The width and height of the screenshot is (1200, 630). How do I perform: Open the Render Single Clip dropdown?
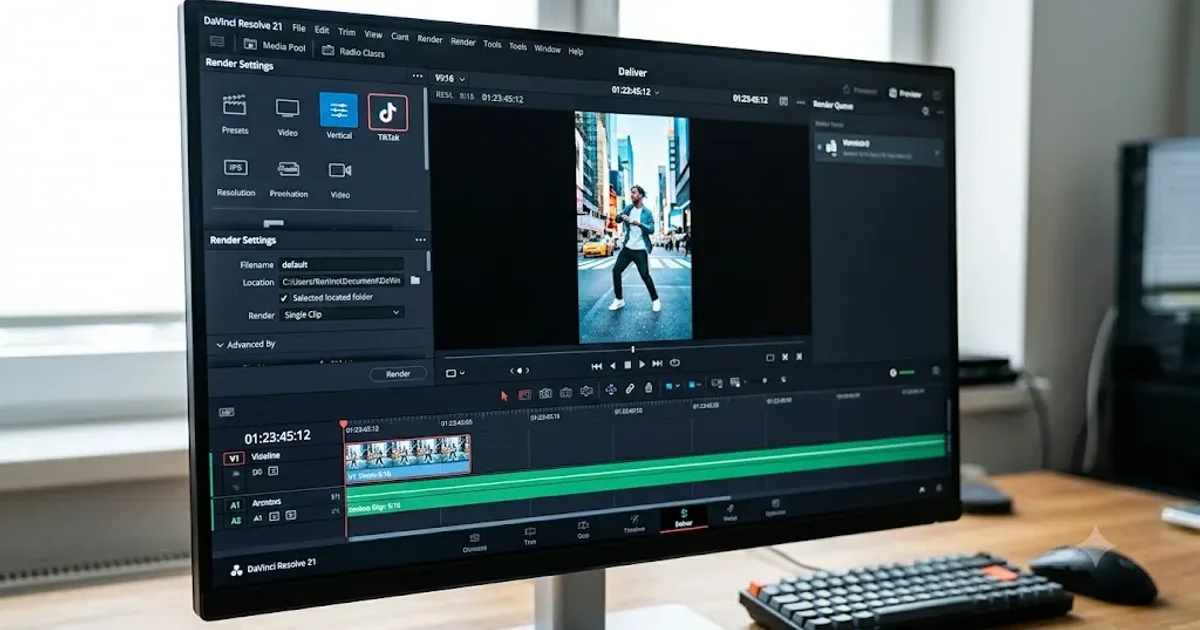point(342,313)
